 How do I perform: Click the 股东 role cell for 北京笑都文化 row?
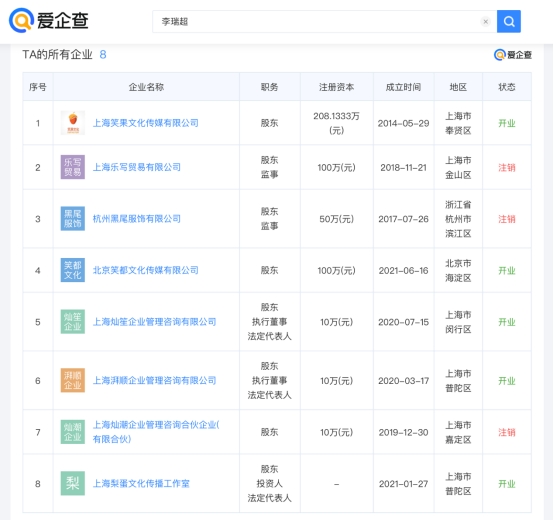[270, 270]
